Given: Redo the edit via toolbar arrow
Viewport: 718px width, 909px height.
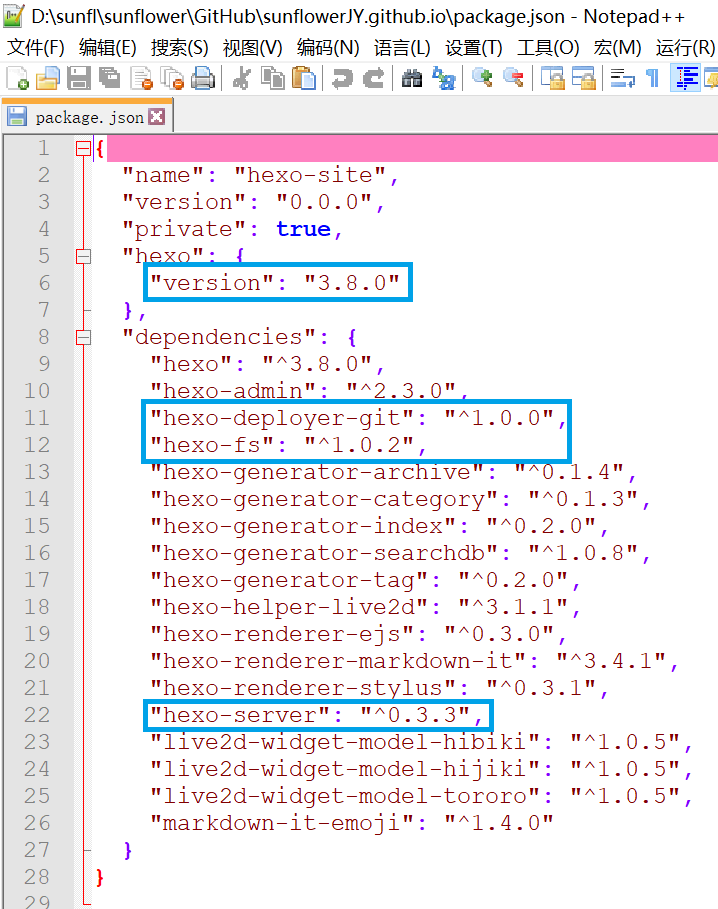Looking at the screenshot, I should (373, 78).
